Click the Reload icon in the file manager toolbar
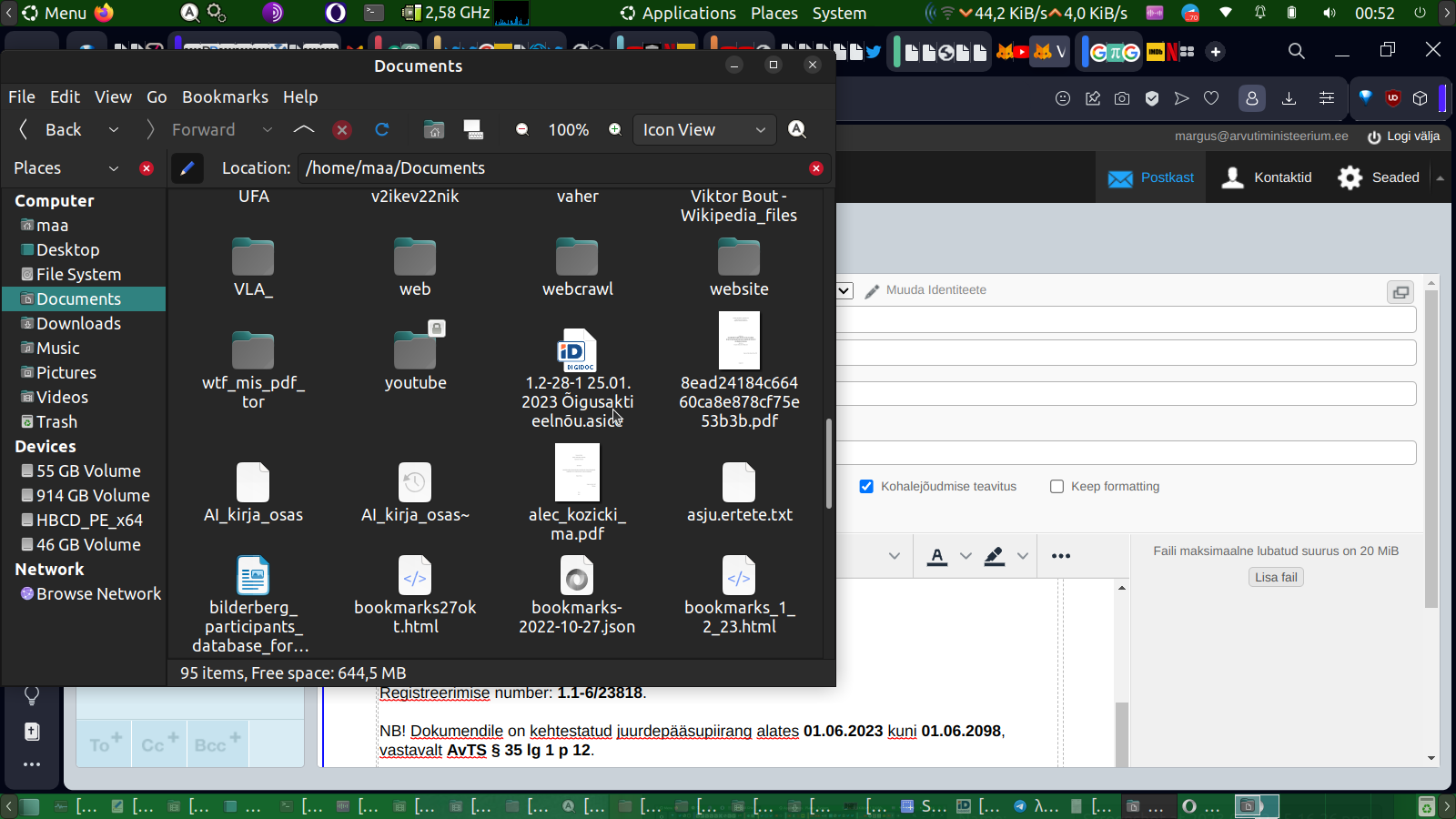 click(x=382, y=130)
